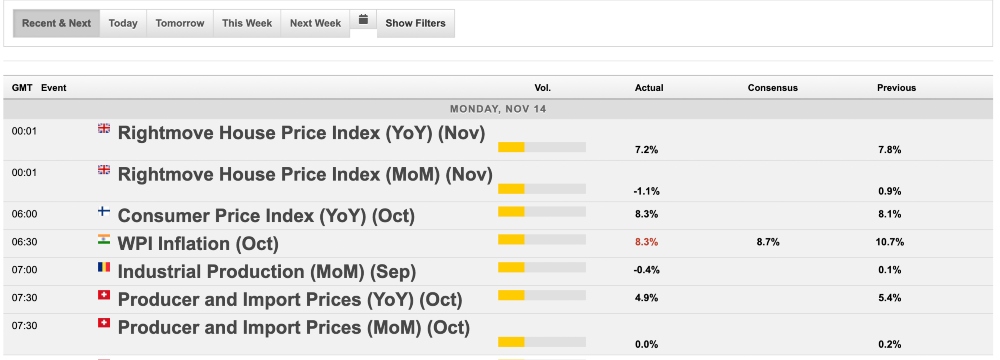Click the -0.4% actual value
The image size is (1000, 360).
click(x=647, y=270)
